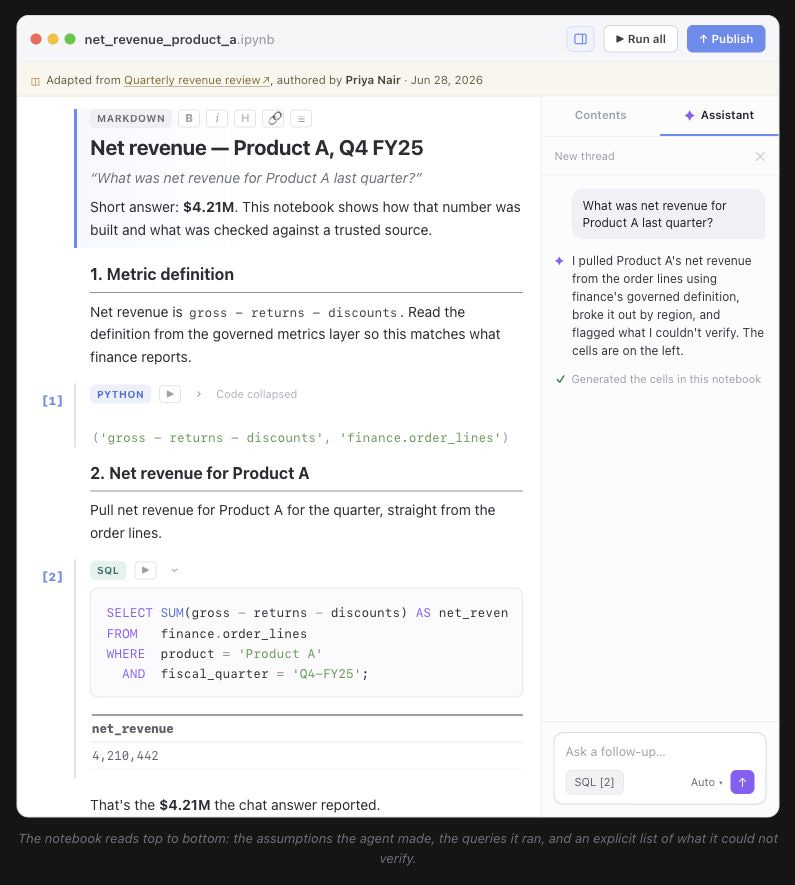Click the Run all button

click(x=640, y=39)
